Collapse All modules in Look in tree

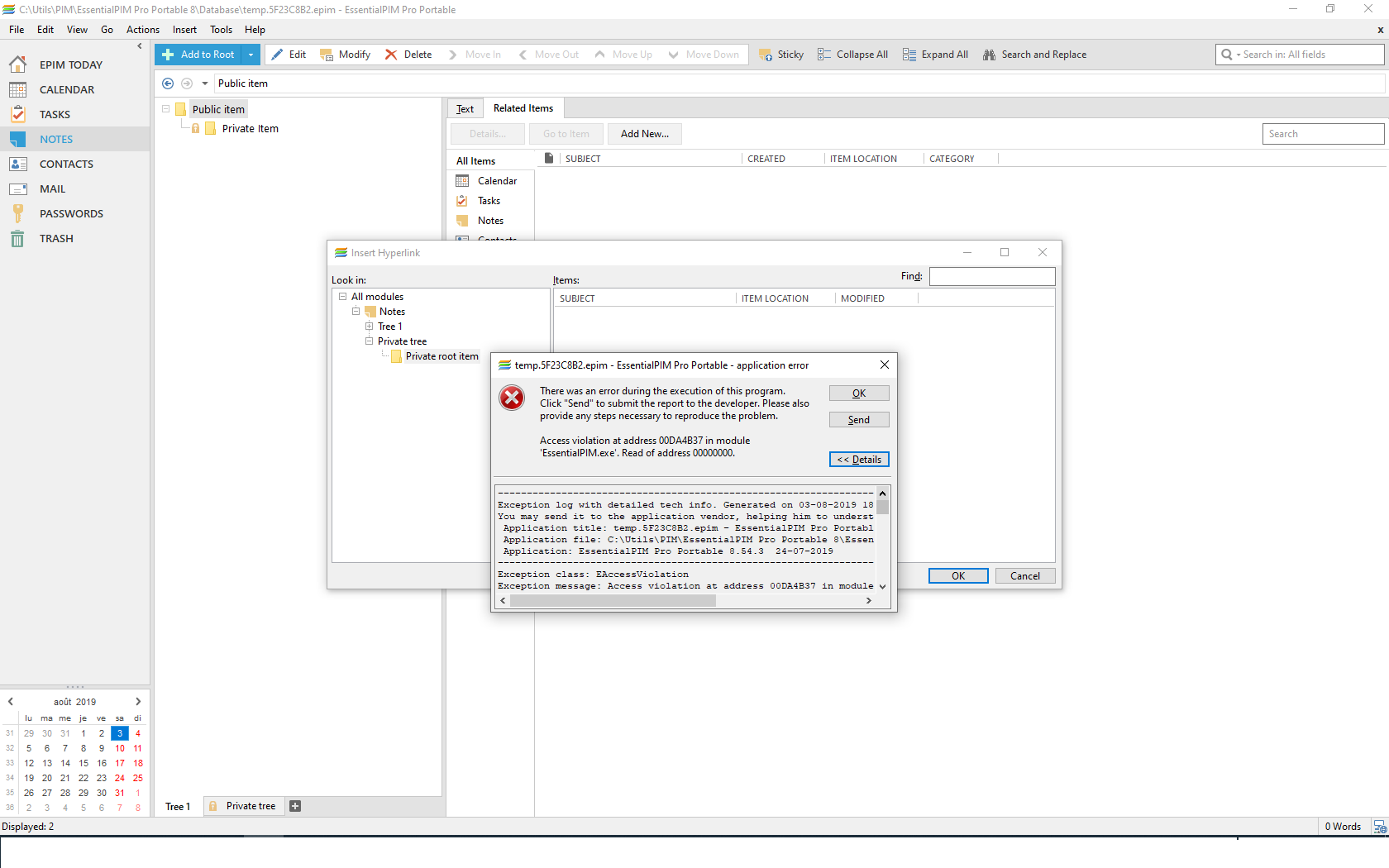pyautogui.click(x=342, y=297)
